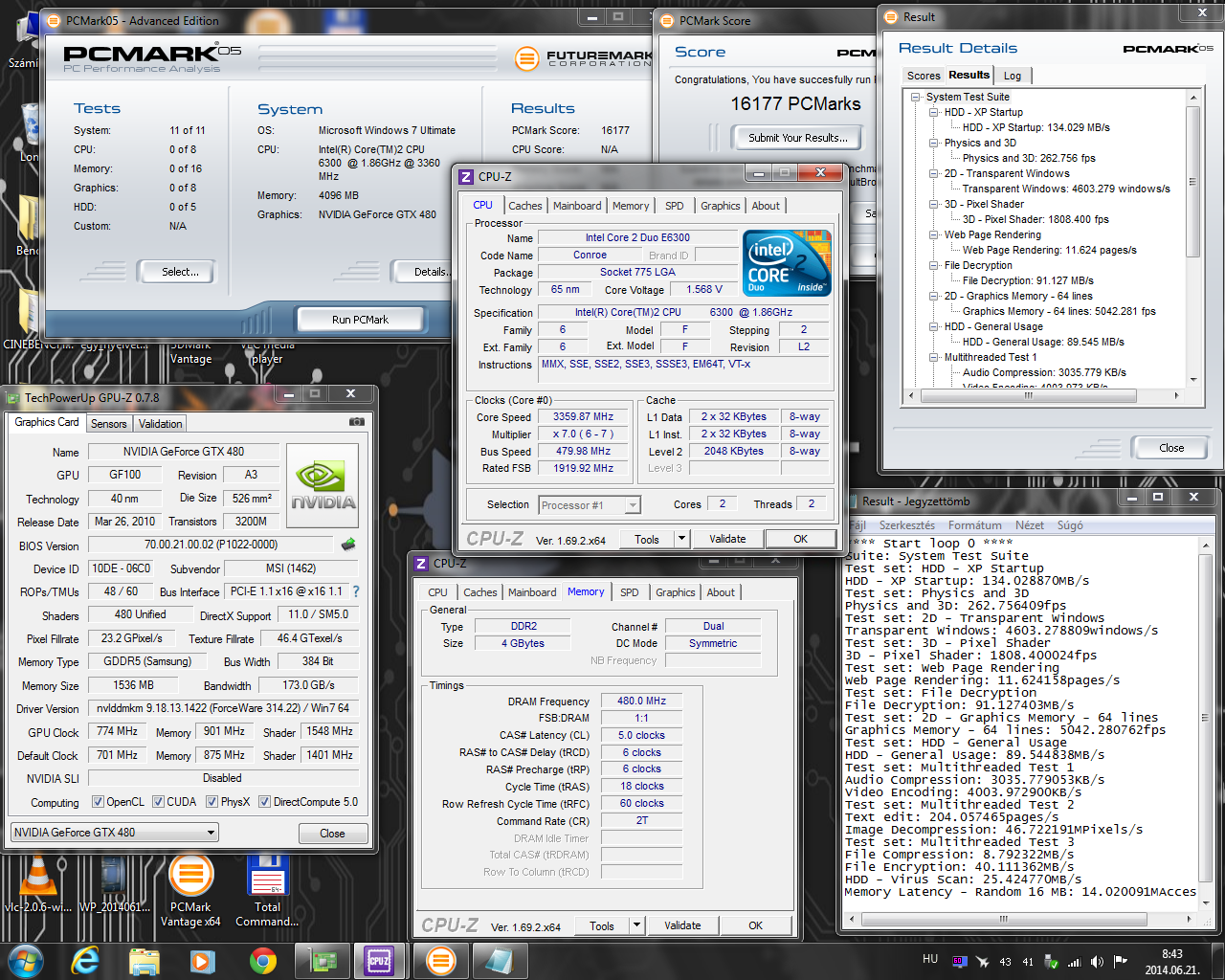Collapse the System Test Suite tree node

(x=915, y=97)
